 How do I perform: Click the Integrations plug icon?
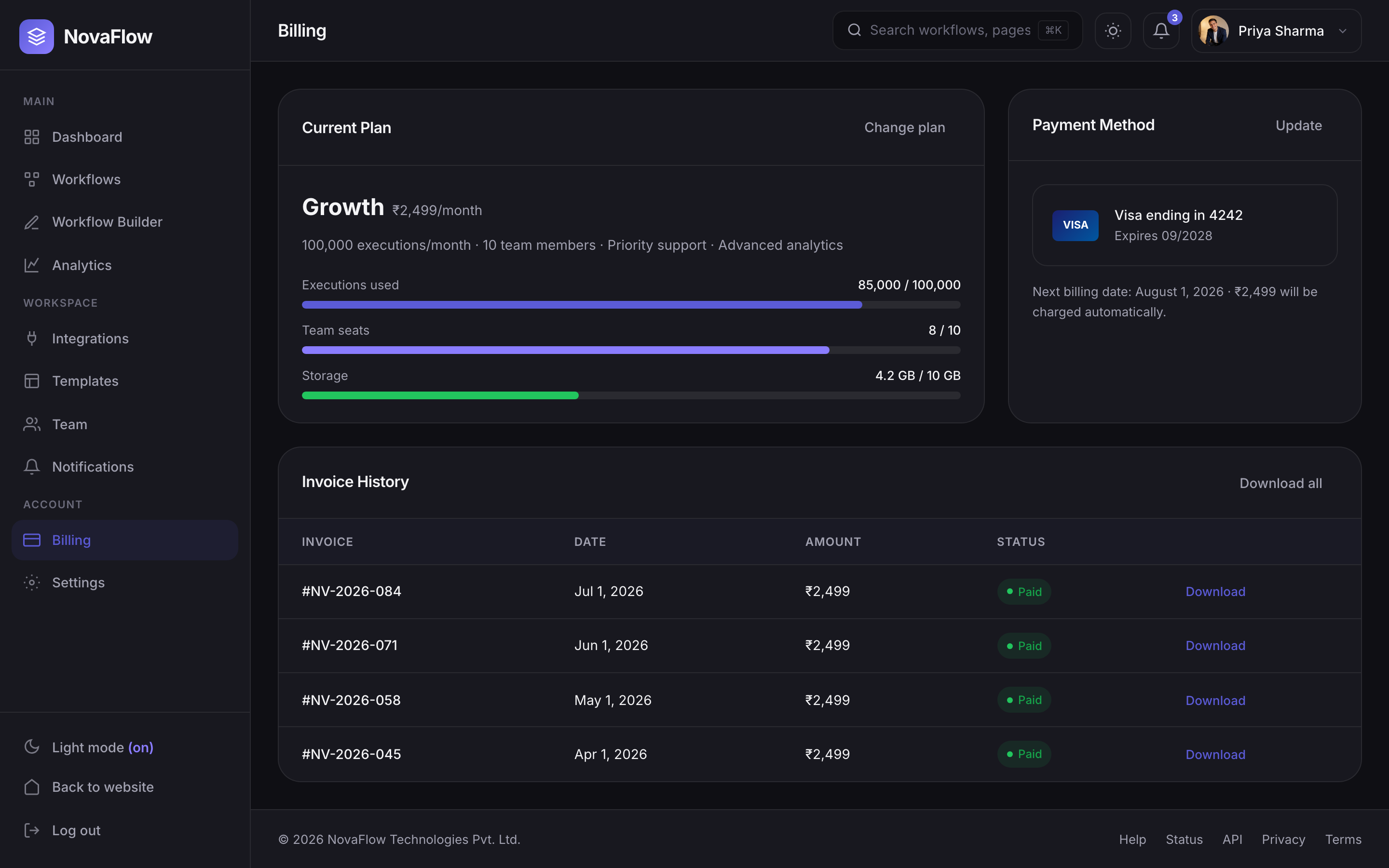[x=31, y=338]
